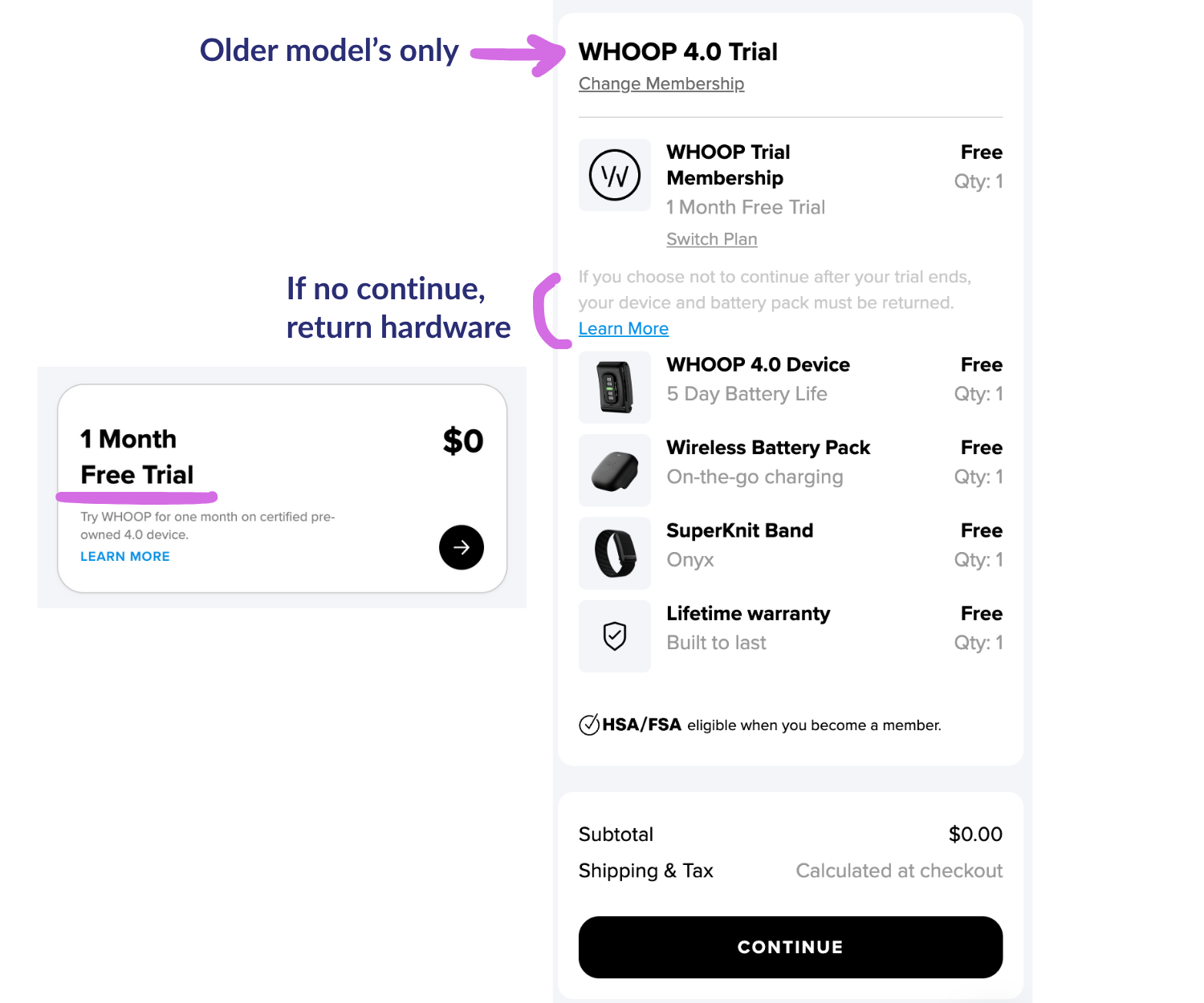This screenshot has width=1204, height=1003.
Task: Click the WHOOP 4.0 Trial heading
Action: pyautogui.click(x=678, y=51)
